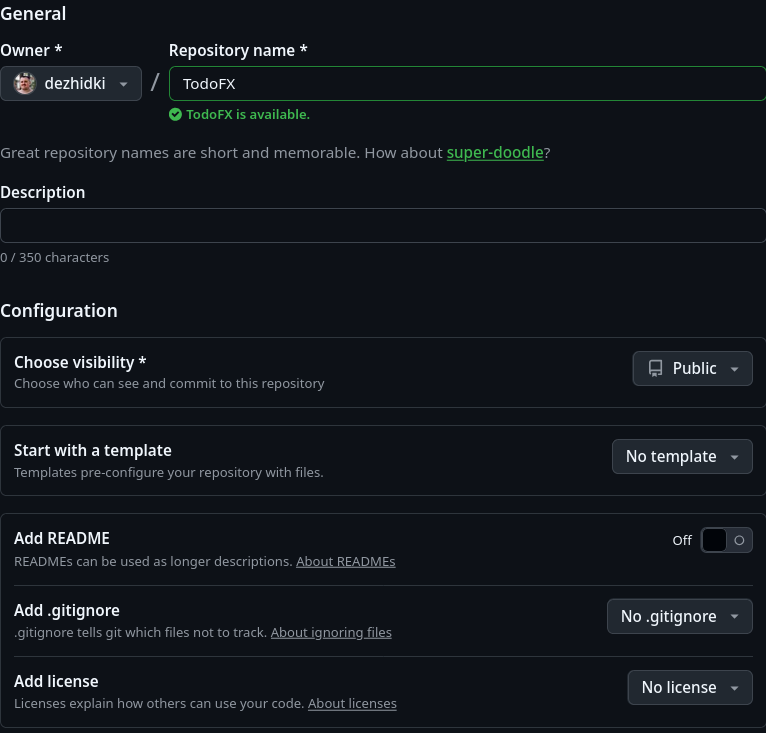Click the caret arrow on No template
The width and height of the screenshot is (766, 733).
(x=735, y=457)
